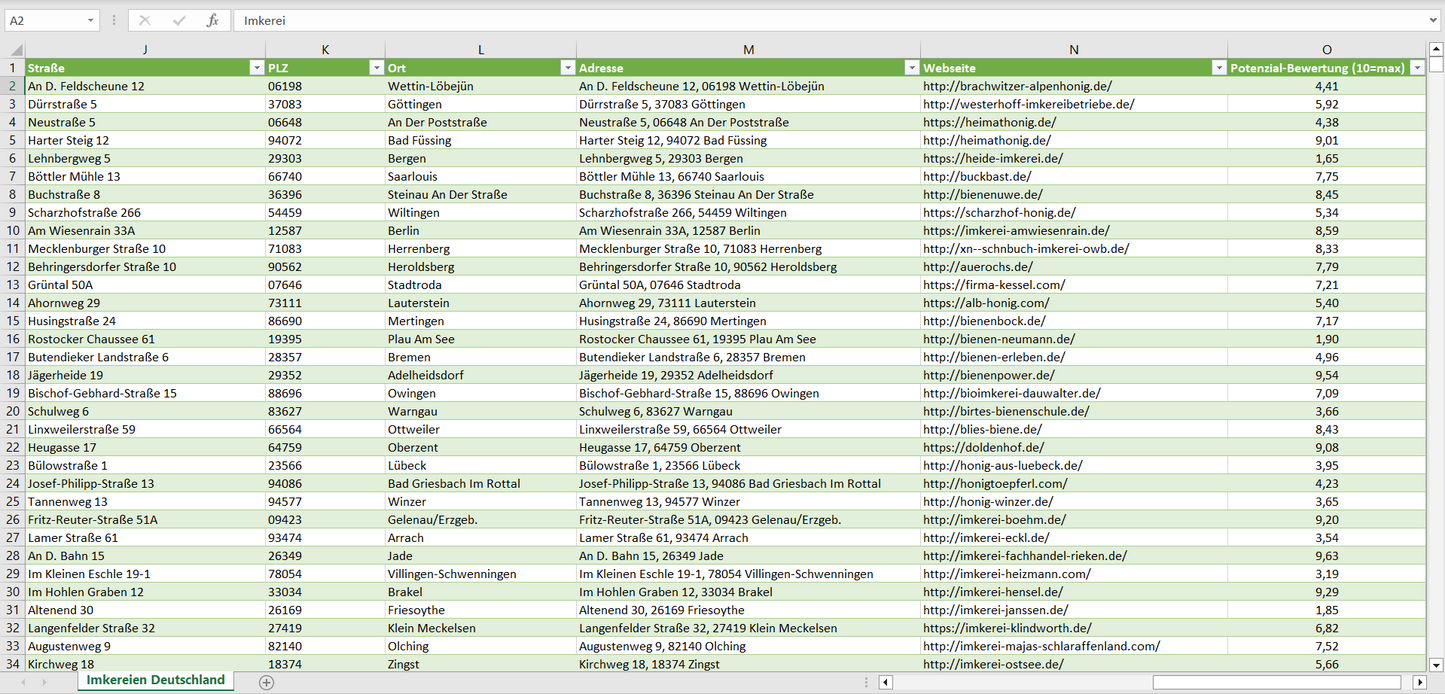
Task: Open the PLZ column filter dropdown
Action: tap(376, 68)
